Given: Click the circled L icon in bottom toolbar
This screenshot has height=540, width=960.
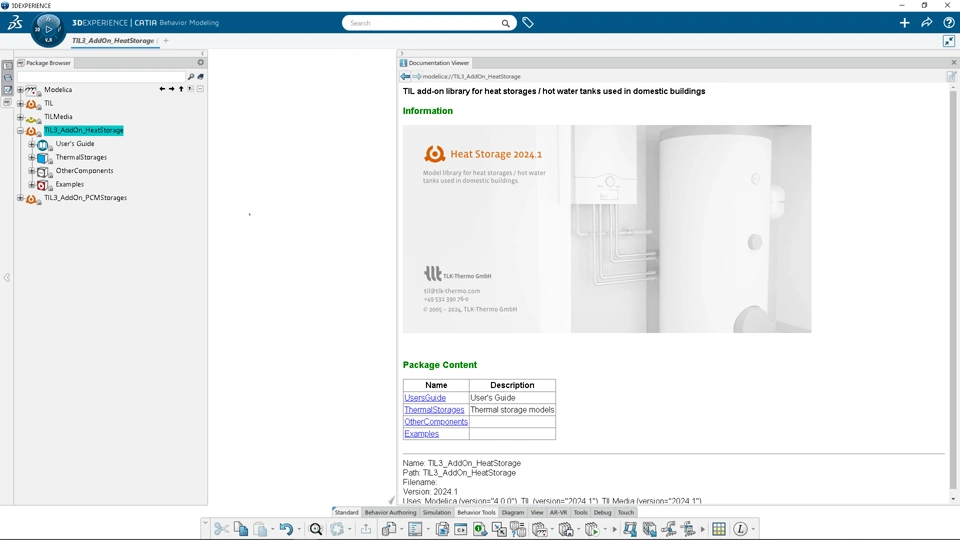Looking at the screenshot, I should pyautogui.click(x=740, y=529).
